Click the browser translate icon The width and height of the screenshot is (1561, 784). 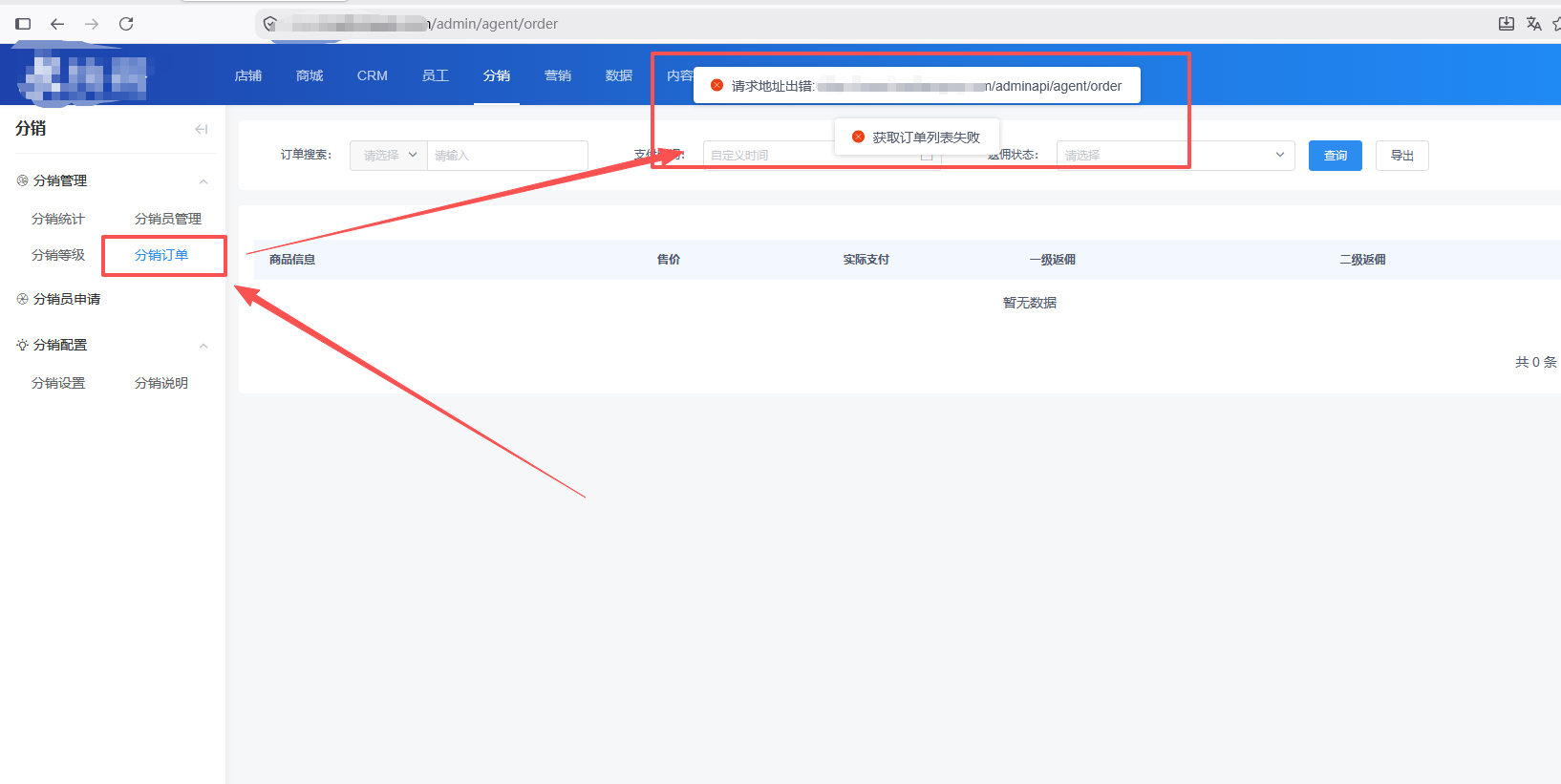pyautogui.click(x=1533, y=24)
